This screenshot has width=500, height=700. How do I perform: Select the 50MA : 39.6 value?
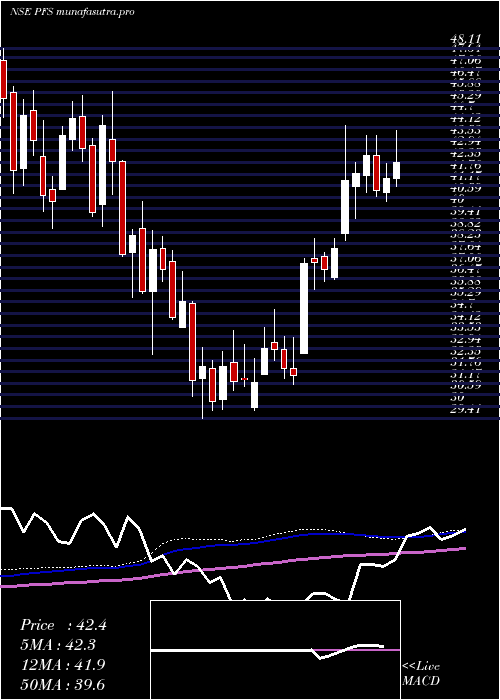[x=63, y=684]
